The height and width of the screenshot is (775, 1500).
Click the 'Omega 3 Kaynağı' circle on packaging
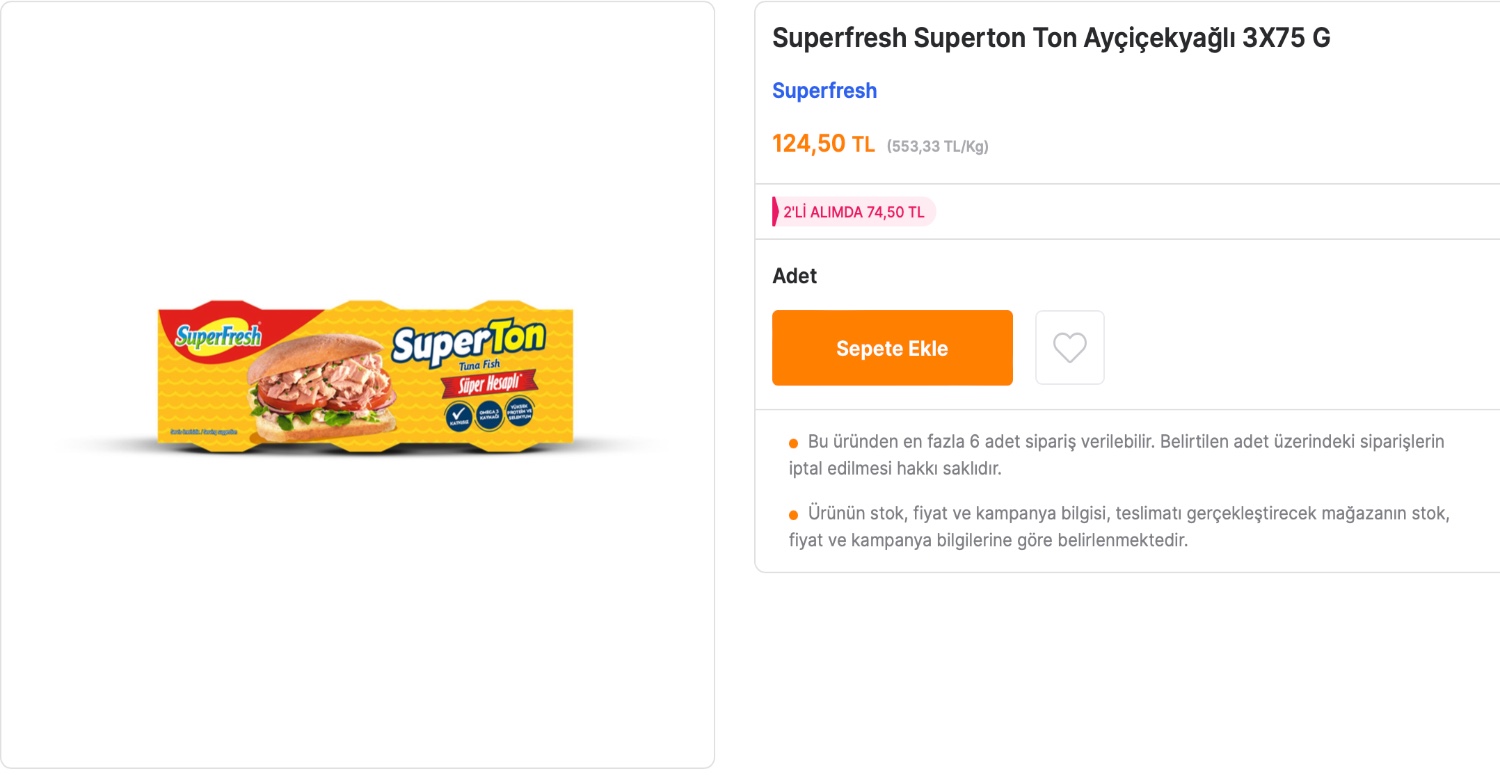click(x=489, y=413)
